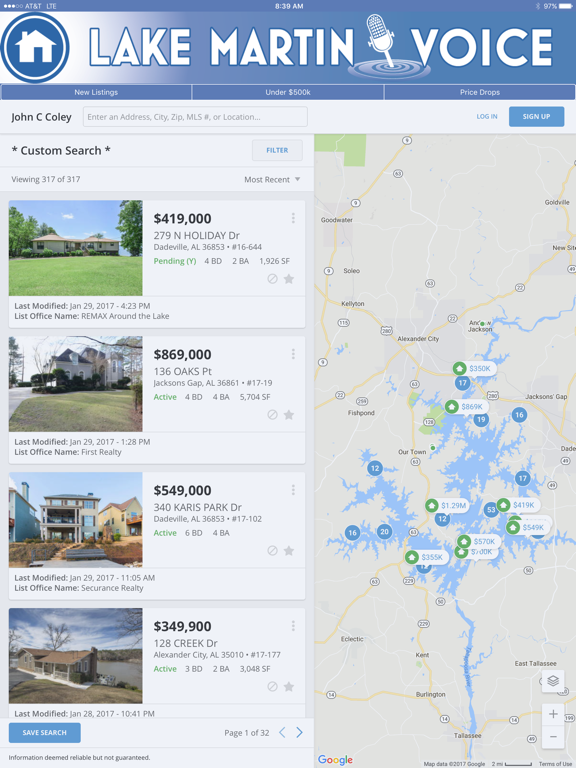The image size is (576, 768).
Task: Open the 19 listings map cluster
Action: [x=481, y=419]
